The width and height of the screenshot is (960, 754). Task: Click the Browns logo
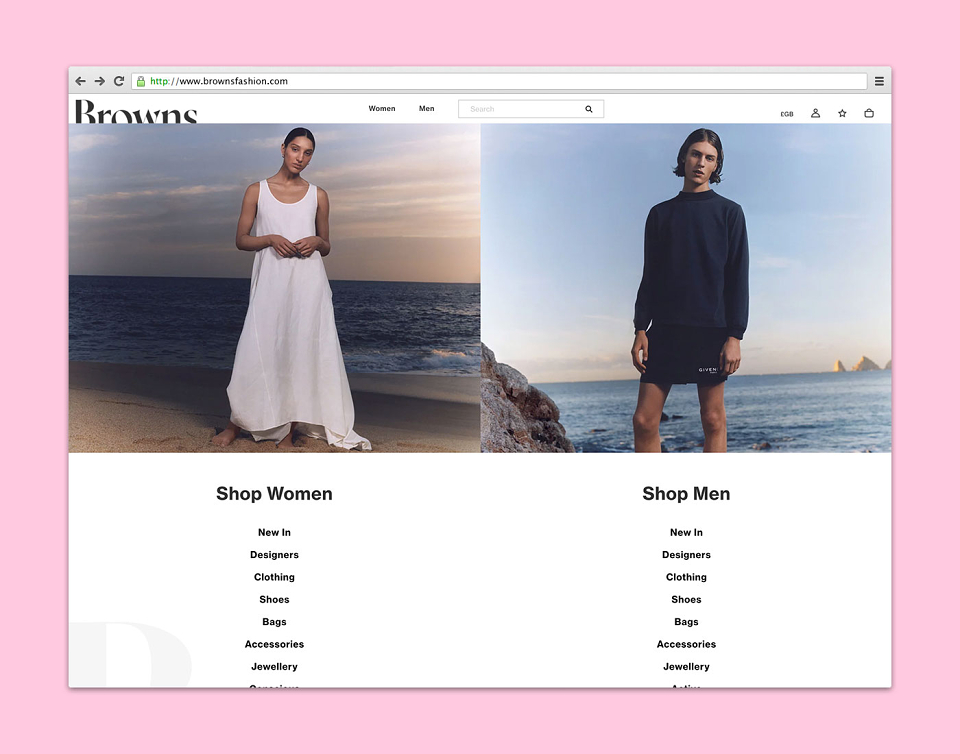[136, 111]
